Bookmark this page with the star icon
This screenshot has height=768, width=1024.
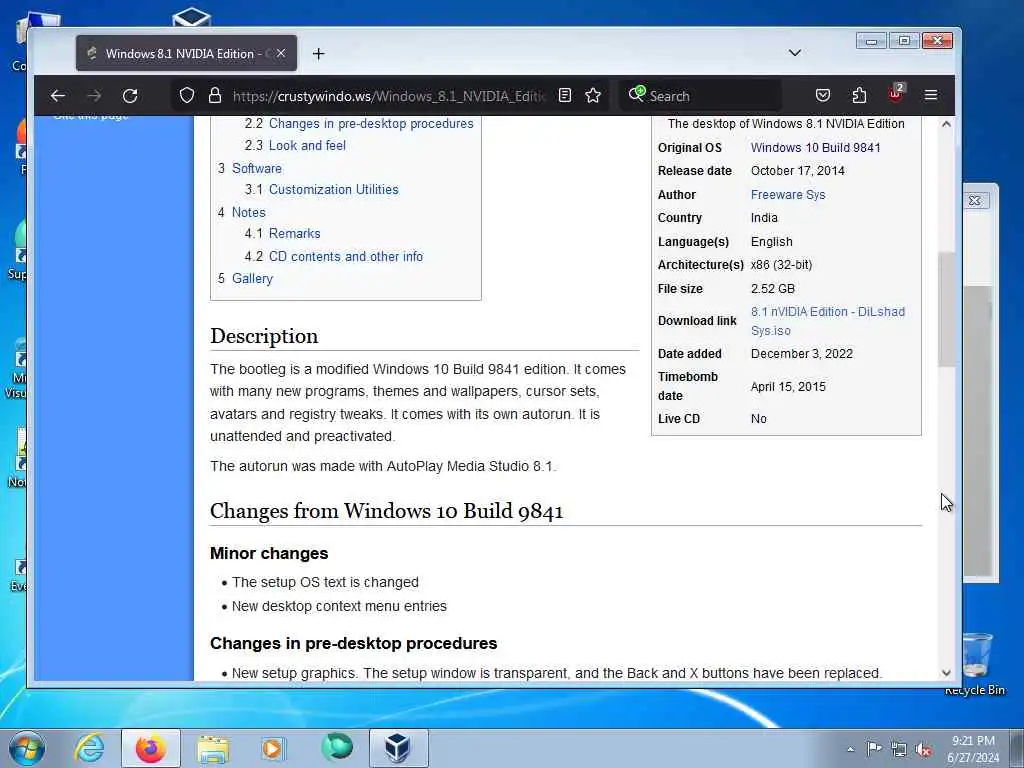coord(593,95)
